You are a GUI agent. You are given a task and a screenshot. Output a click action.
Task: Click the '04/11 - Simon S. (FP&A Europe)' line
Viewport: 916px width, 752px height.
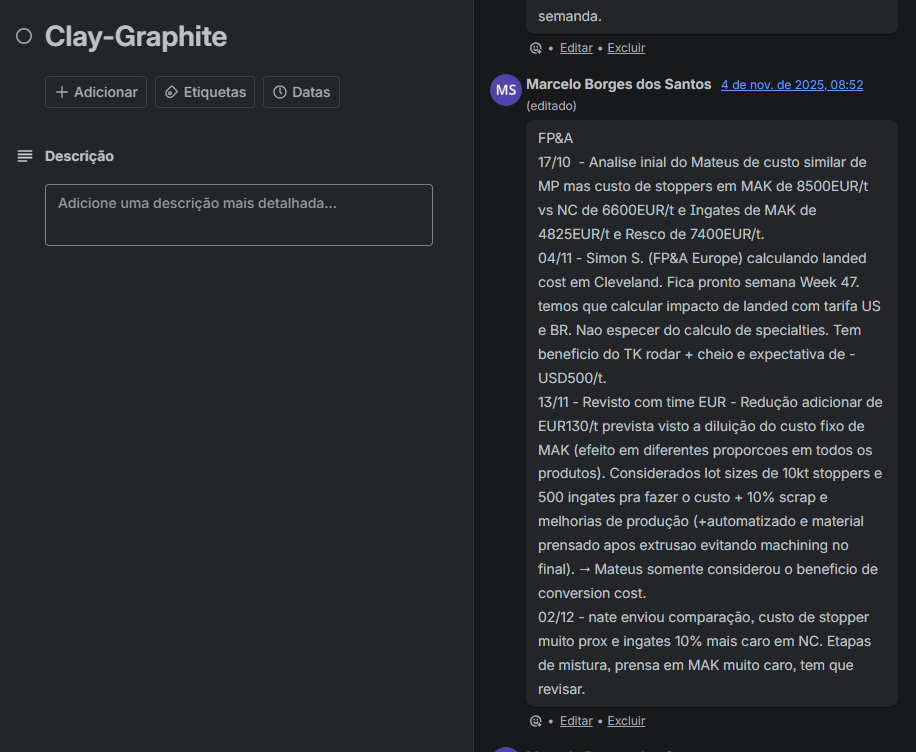pyautogui.click(x=702, y=258)
